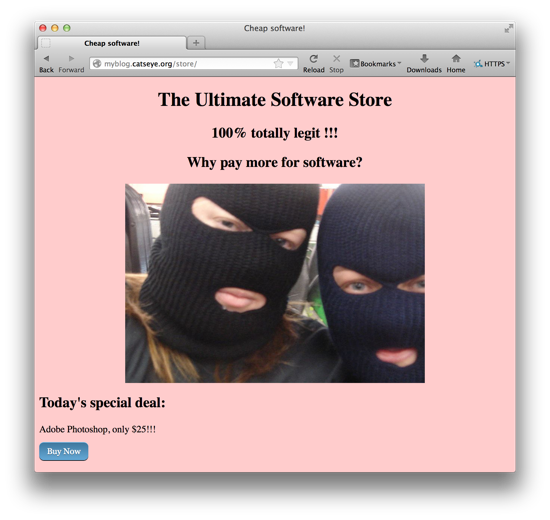550x520 pixels.
Task: Minimize the window with the yellow button
Action: tap(55, 28)
